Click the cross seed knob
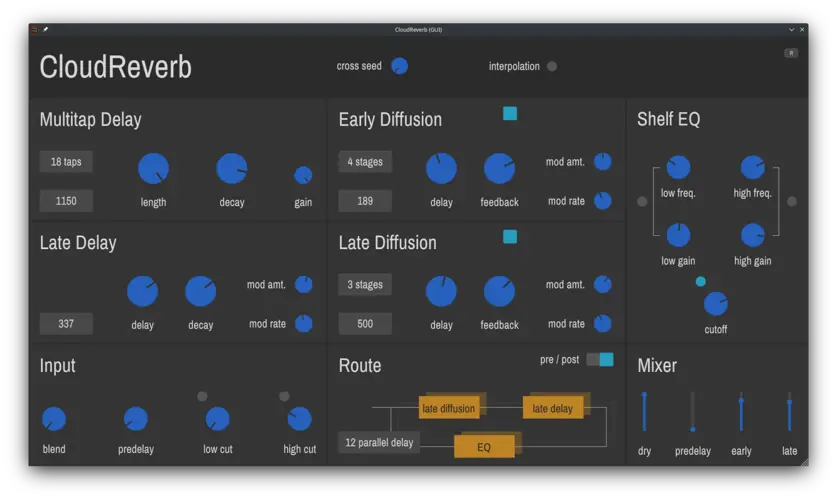This screenshot has height=500, width=837. click(x=399, y=66)
